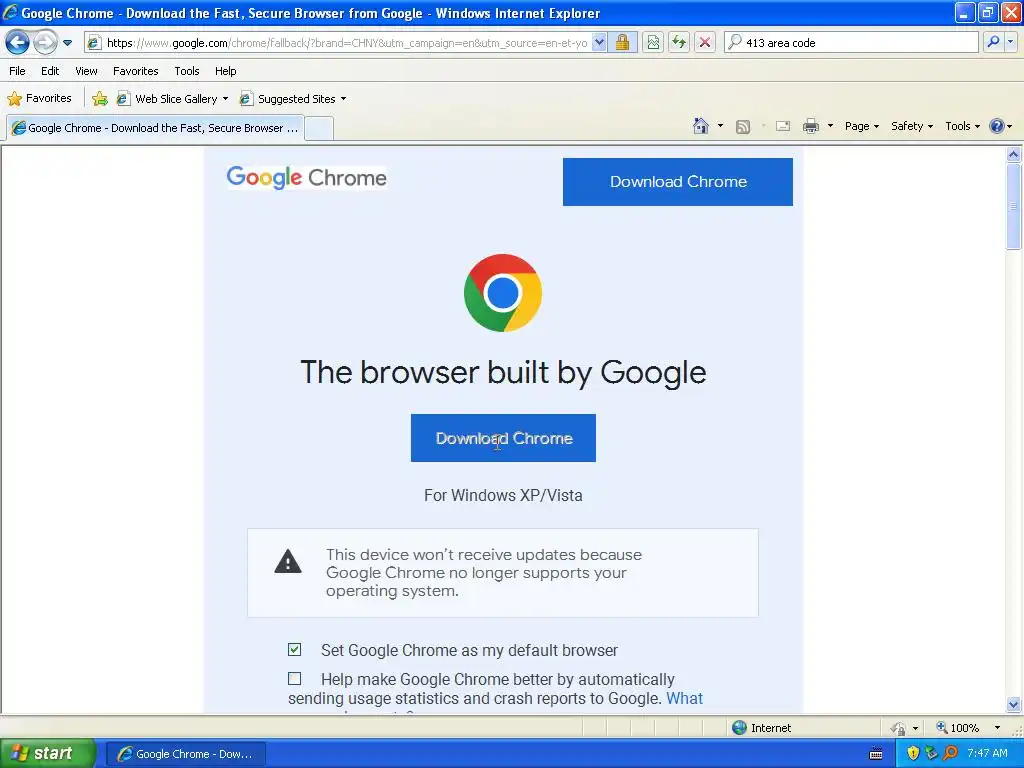
Task: Open the Favorites star button panel
Action: point(39,99)
